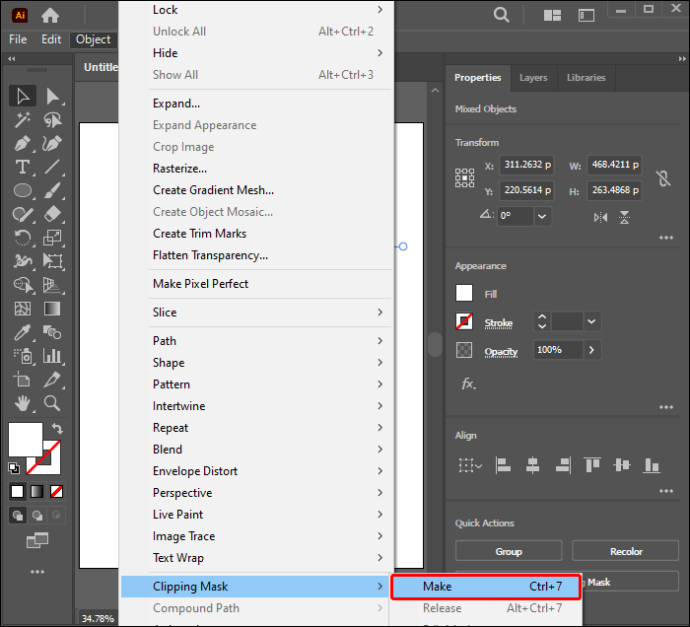
Task: Click the search magnifier icon
Action: [x=501, y=15]
